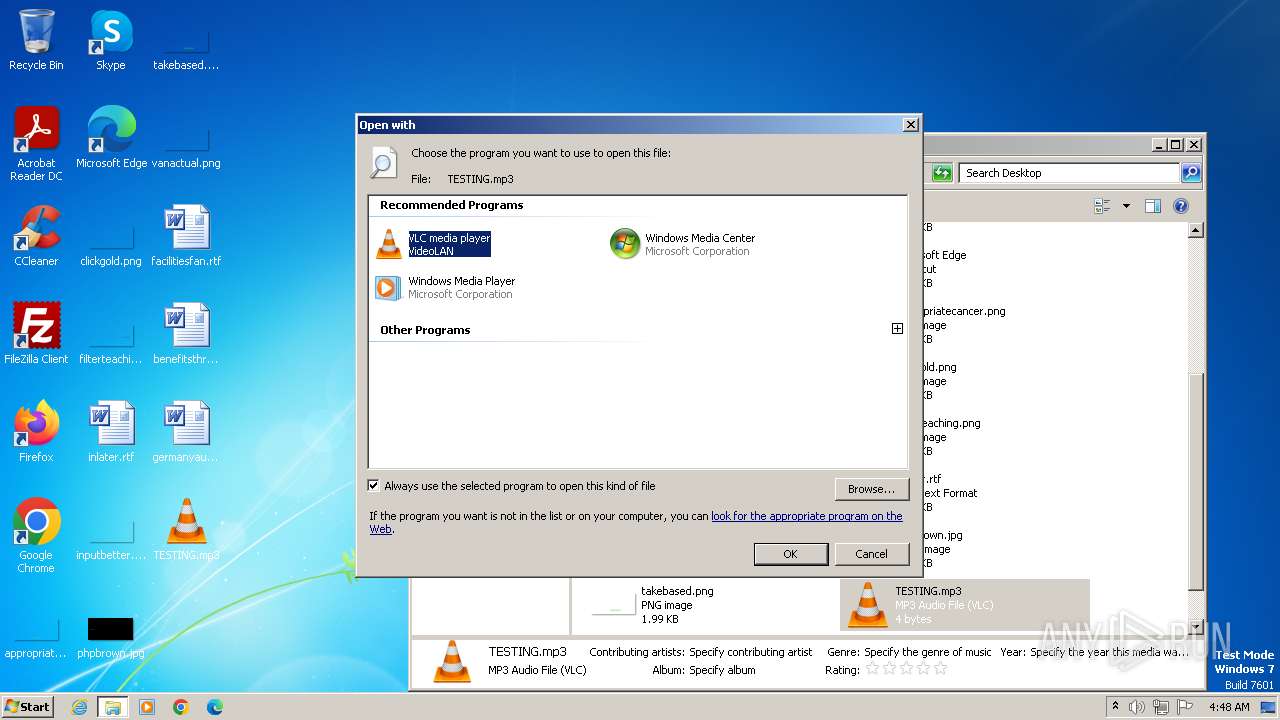Open Recycle Bin desktop icon
The height and width of the screenshot is (720, 1280).
point(36,40)
